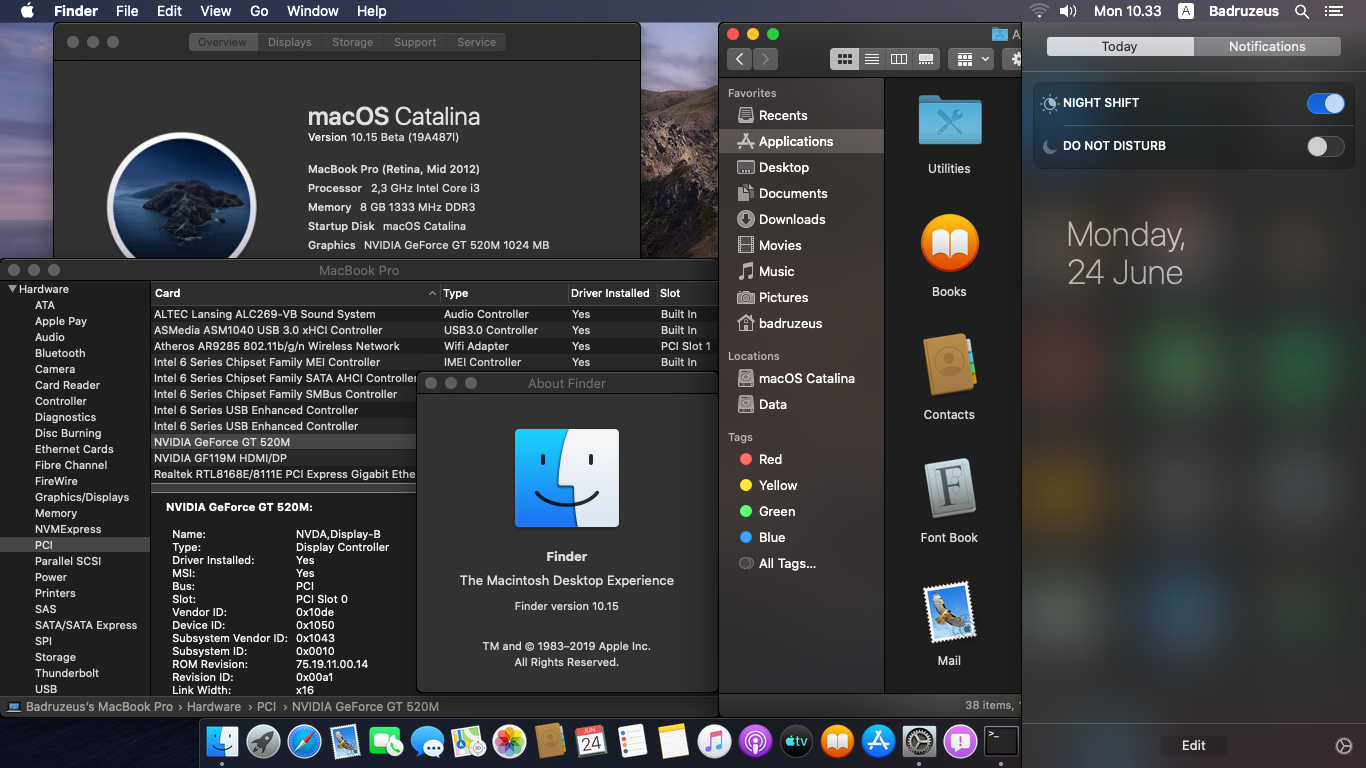Open Messages from the Dock

[427, 741]
